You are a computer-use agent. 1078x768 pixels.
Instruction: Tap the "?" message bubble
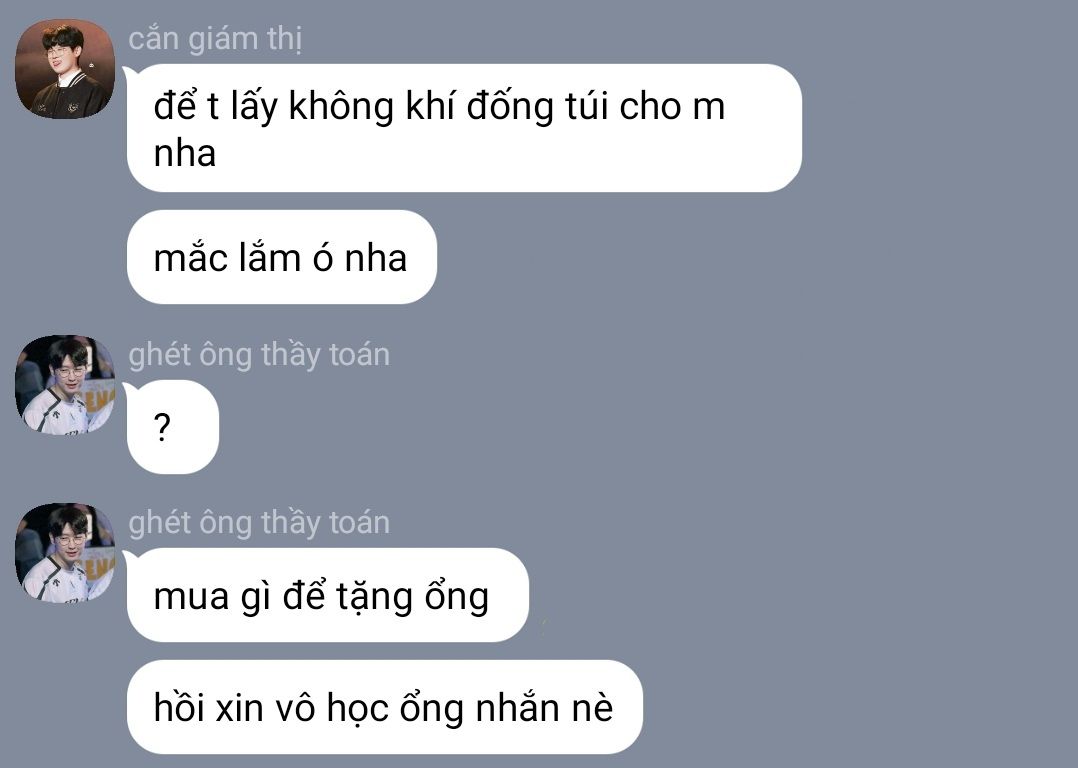click(173, 427)
